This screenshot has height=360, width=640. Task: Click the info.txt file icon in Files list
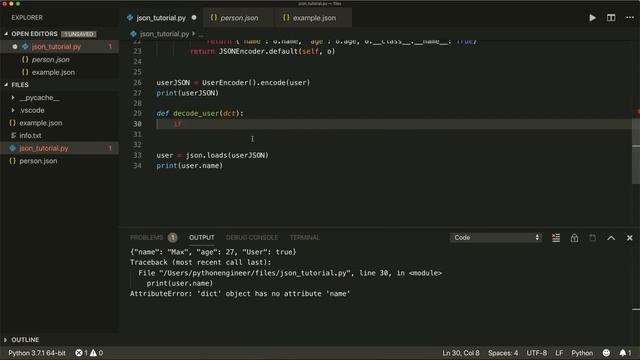(x=13, y=136)
